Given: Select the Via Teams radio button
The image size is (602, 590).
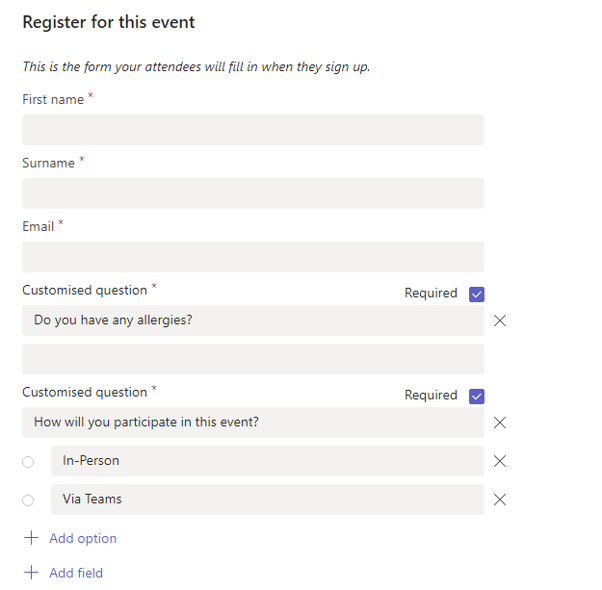Looking at the screenshot, I should pos(28,500).
